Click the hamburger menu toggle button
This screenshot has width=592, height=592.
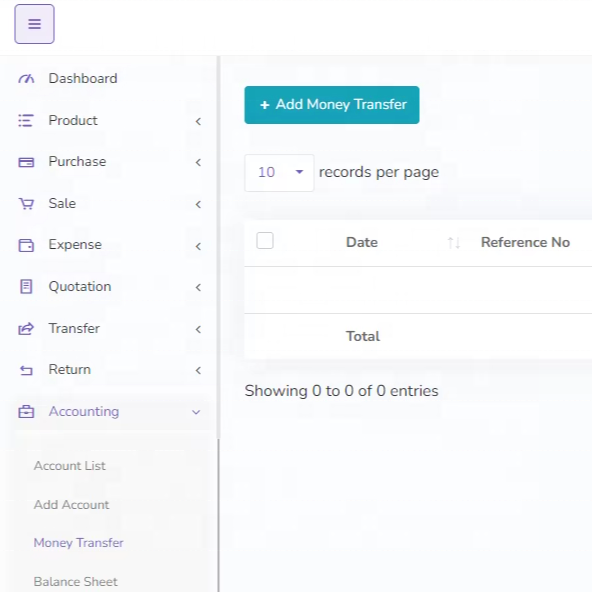pyautogui.click(x=34, y=24)
